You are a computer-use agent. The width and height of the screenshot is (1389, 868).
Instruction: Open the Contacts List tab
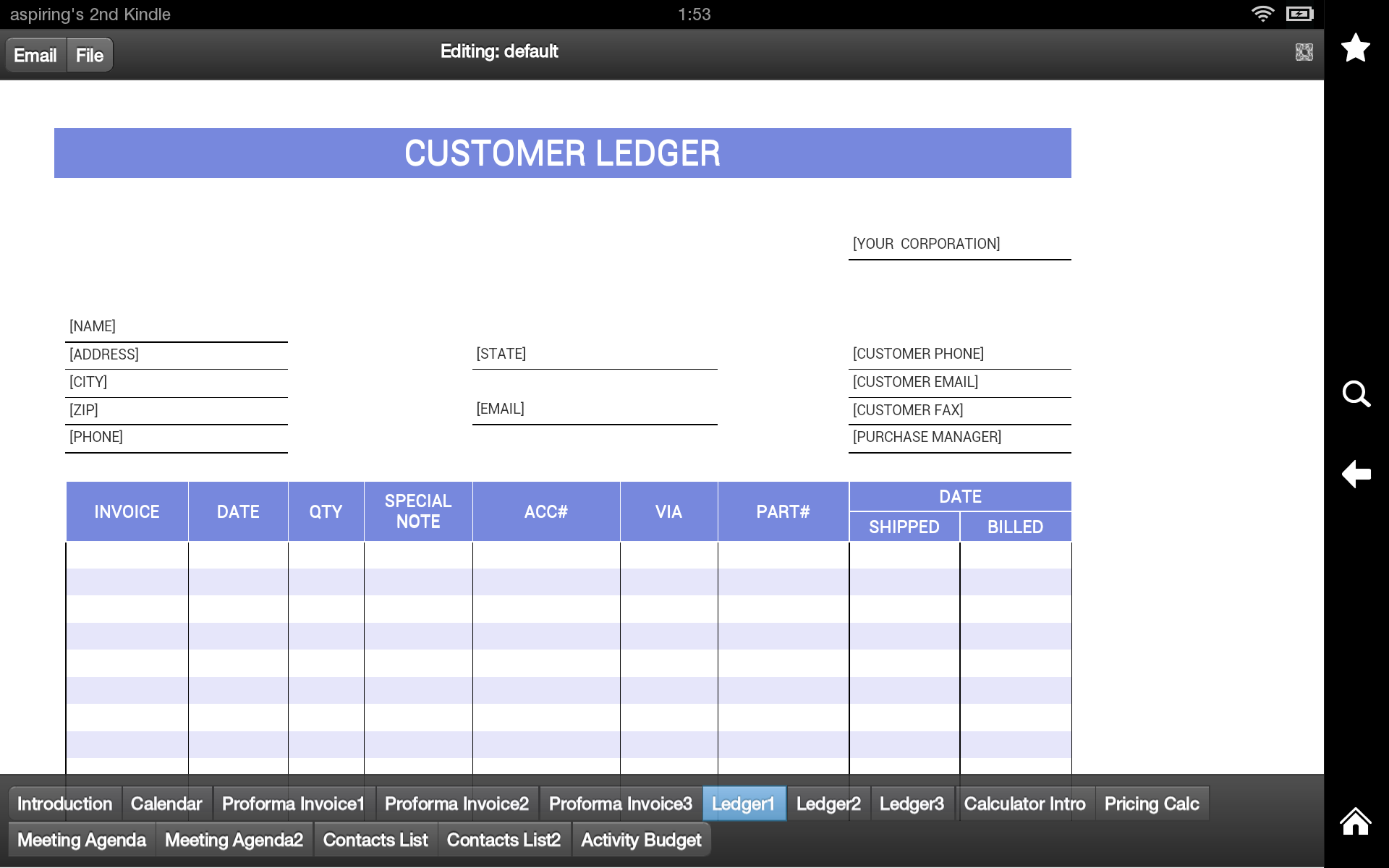[375, 839]
